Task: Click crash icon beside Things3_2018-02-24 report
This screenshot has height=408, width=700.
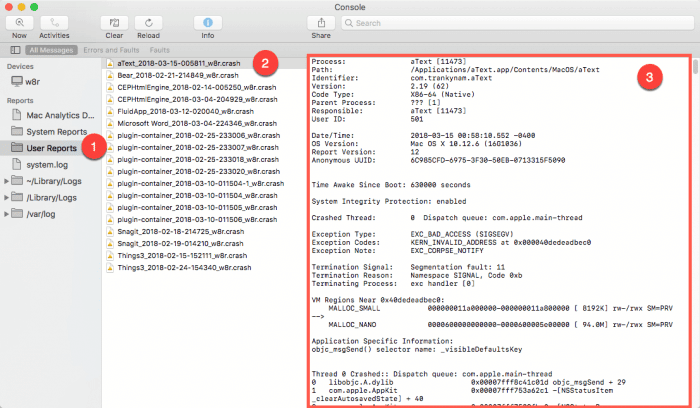Action: tap(110, 268)
